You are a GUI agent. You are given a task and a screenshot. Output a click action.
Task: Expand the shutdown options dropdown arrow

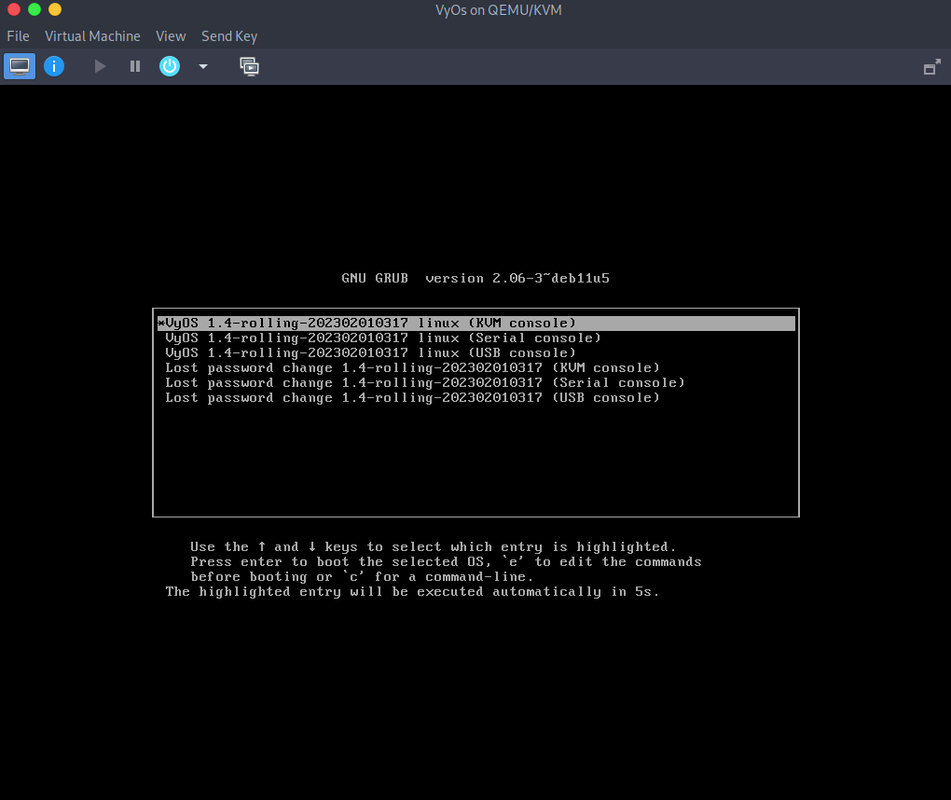tap(203, 67)
